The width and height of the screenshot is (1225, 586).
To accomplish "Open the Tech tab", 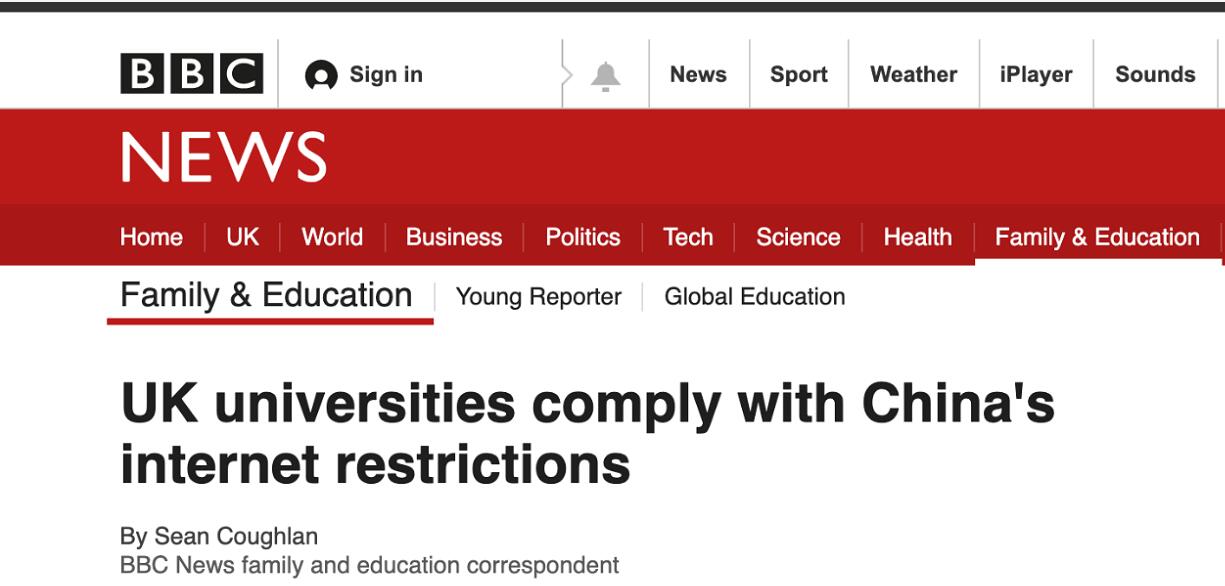I will coord(688,237).
